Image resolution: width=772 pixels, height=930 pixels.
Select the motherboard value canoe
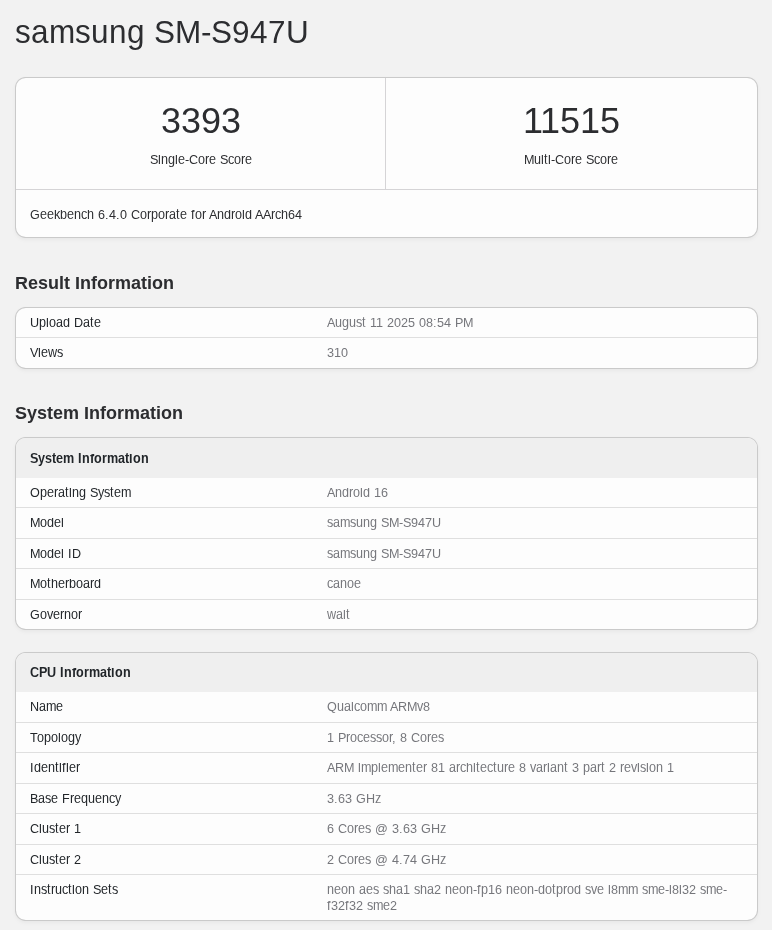(344, 584)
